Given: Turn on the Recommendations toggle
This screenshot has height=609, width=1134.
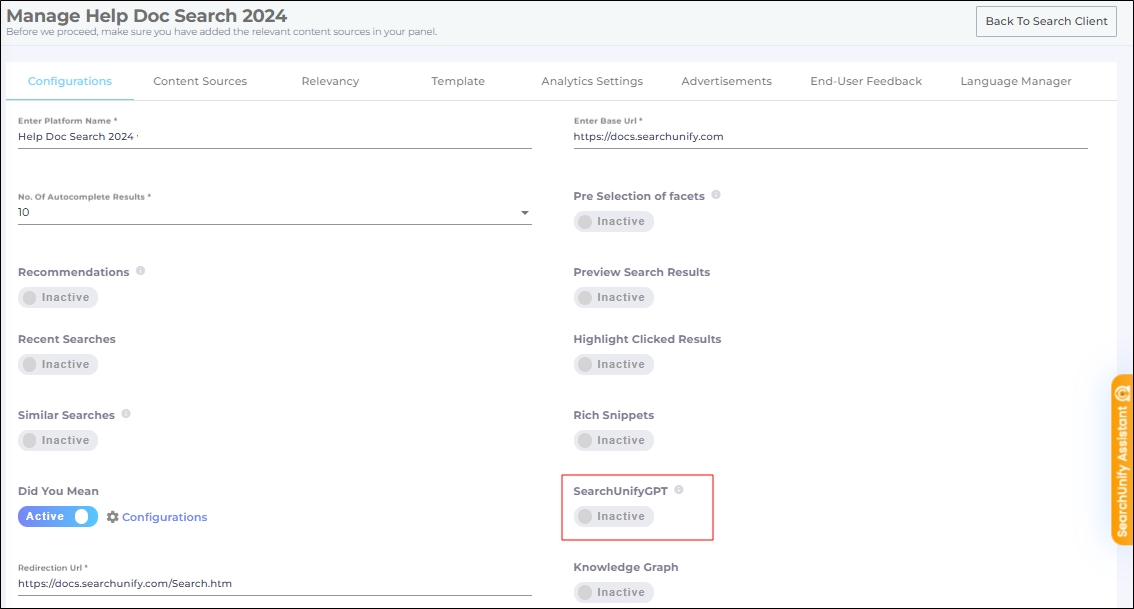Looking at the screenshot, I should [x=58, y=298].
